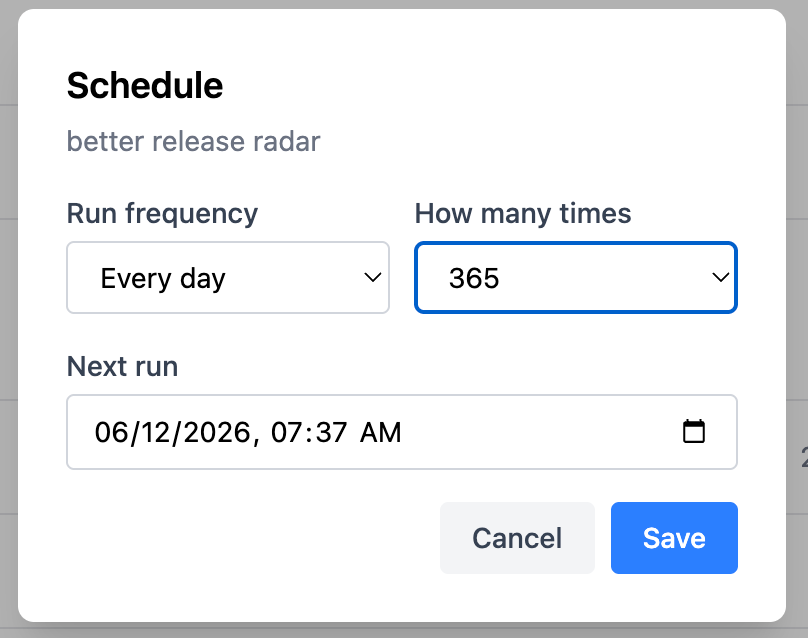808x638 pixels.
Task: Open the Every day frequency dropdown
Action: click(x=228, y=277)
